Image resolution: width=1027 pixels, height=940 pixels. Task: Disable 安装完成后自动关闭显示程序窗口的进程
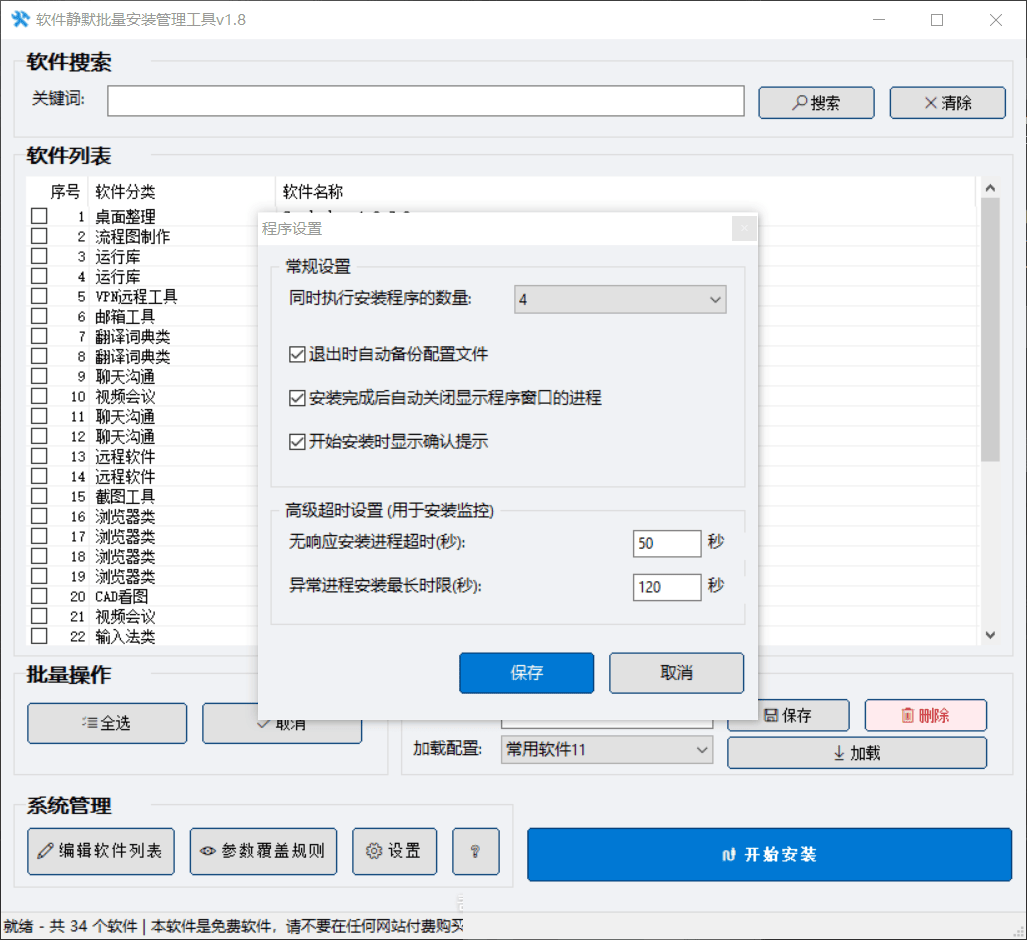click(x=297, y=398)
